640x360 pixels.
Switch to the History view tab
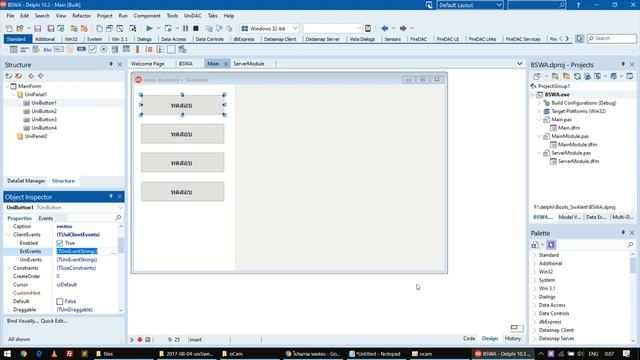pos(513,338)
